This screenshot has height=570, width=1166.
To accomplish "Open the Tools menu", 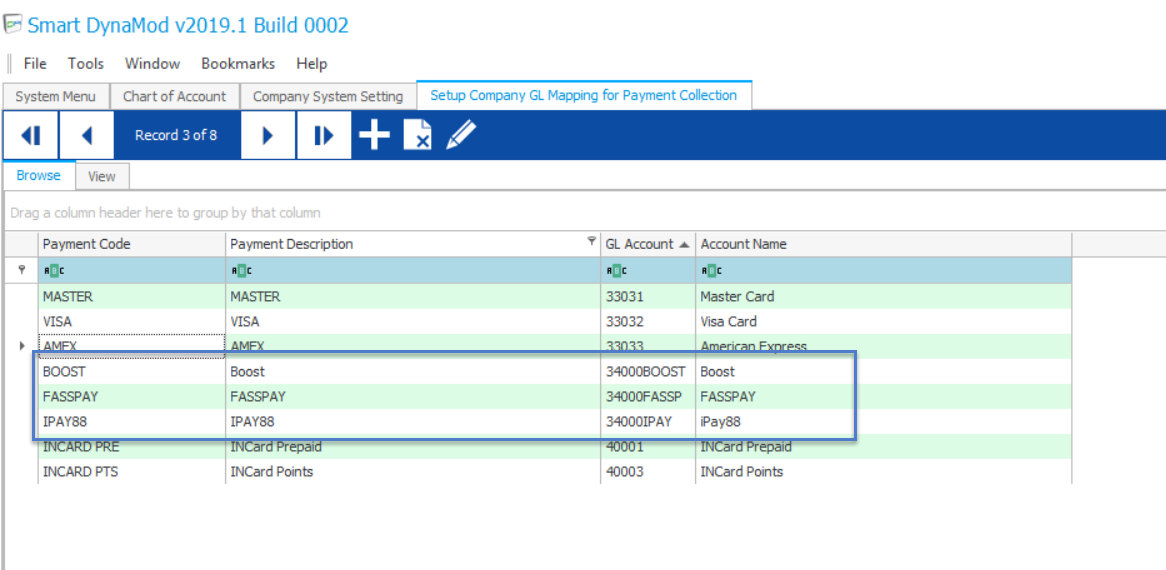I will tap(86, 64).
